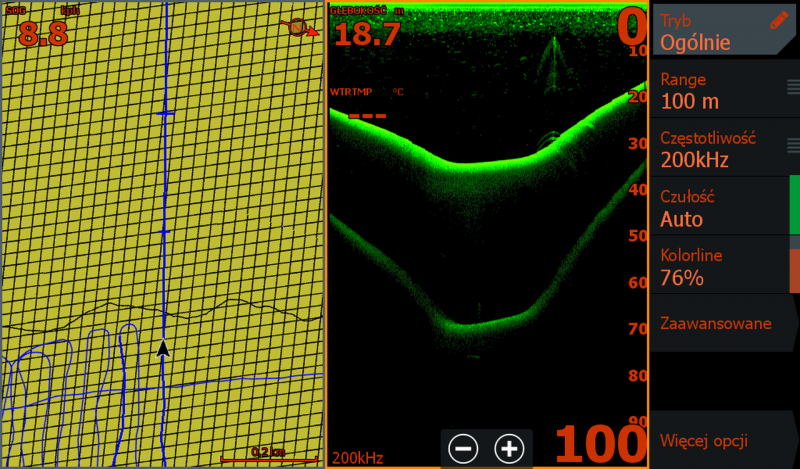Click the black vessel position arrow on chart

click(163, 347)
